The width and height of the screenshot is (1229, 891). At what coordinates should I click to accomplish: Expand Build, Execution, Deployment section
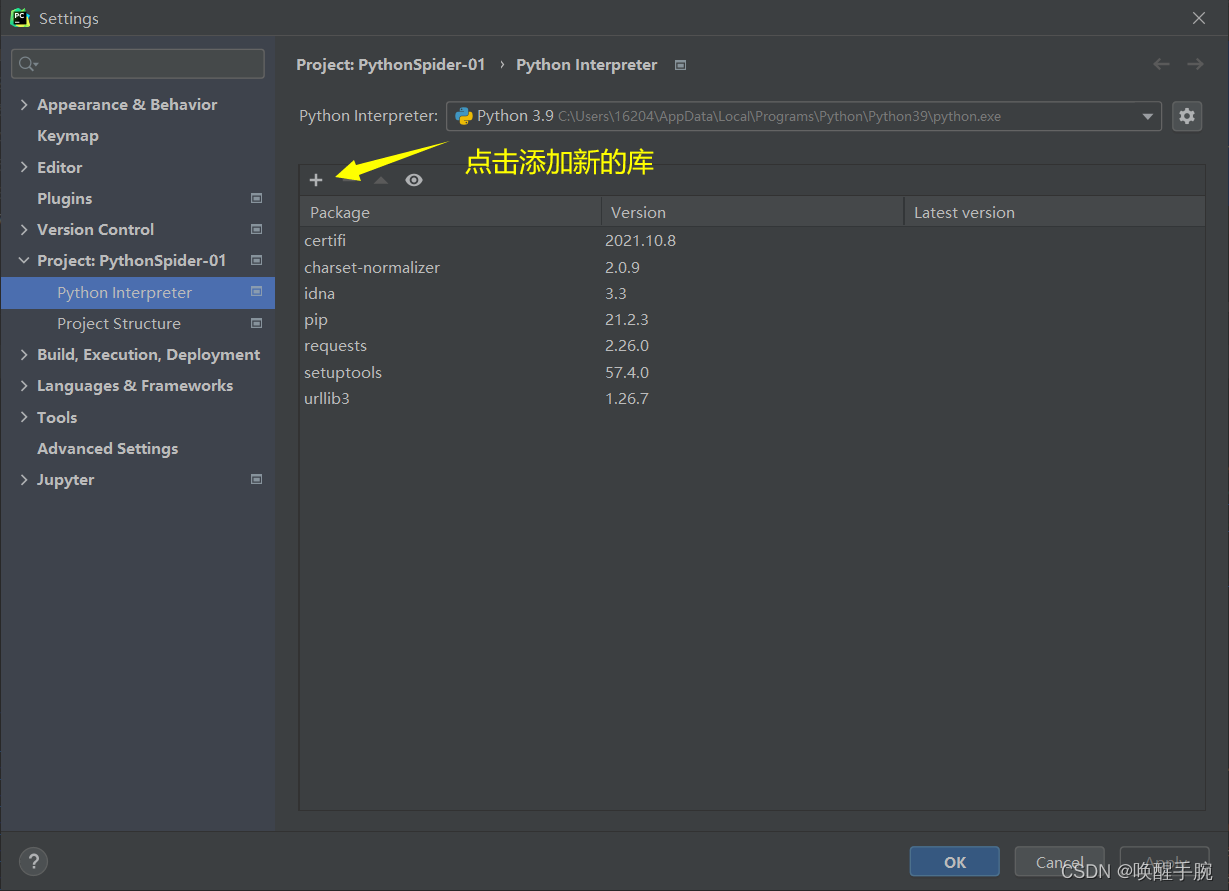click(x=24, y=354)
